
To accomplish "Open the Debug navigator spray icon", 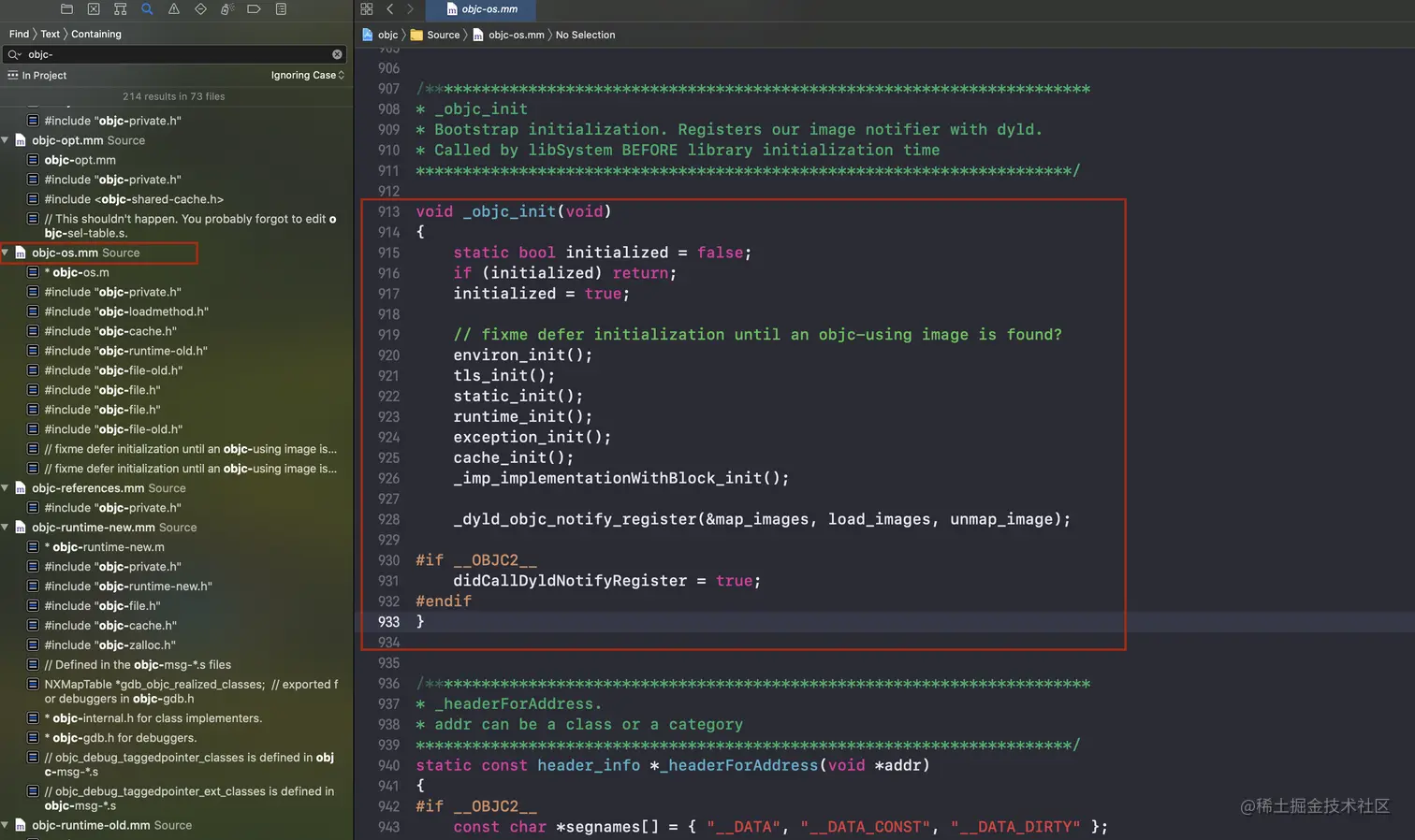I will (x=227, y=9).
